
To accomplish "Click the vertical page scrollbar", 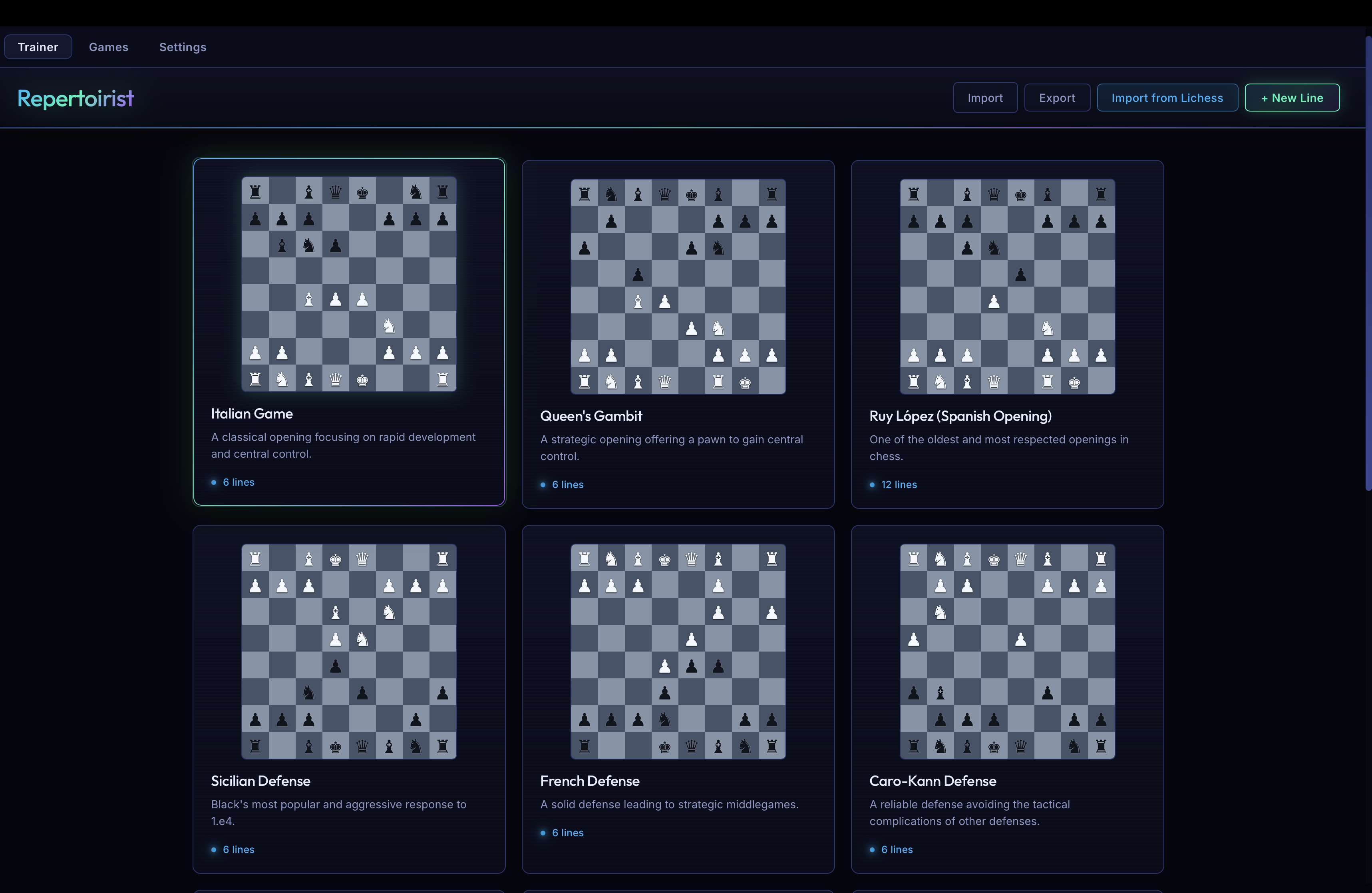I will (1368, 264).
